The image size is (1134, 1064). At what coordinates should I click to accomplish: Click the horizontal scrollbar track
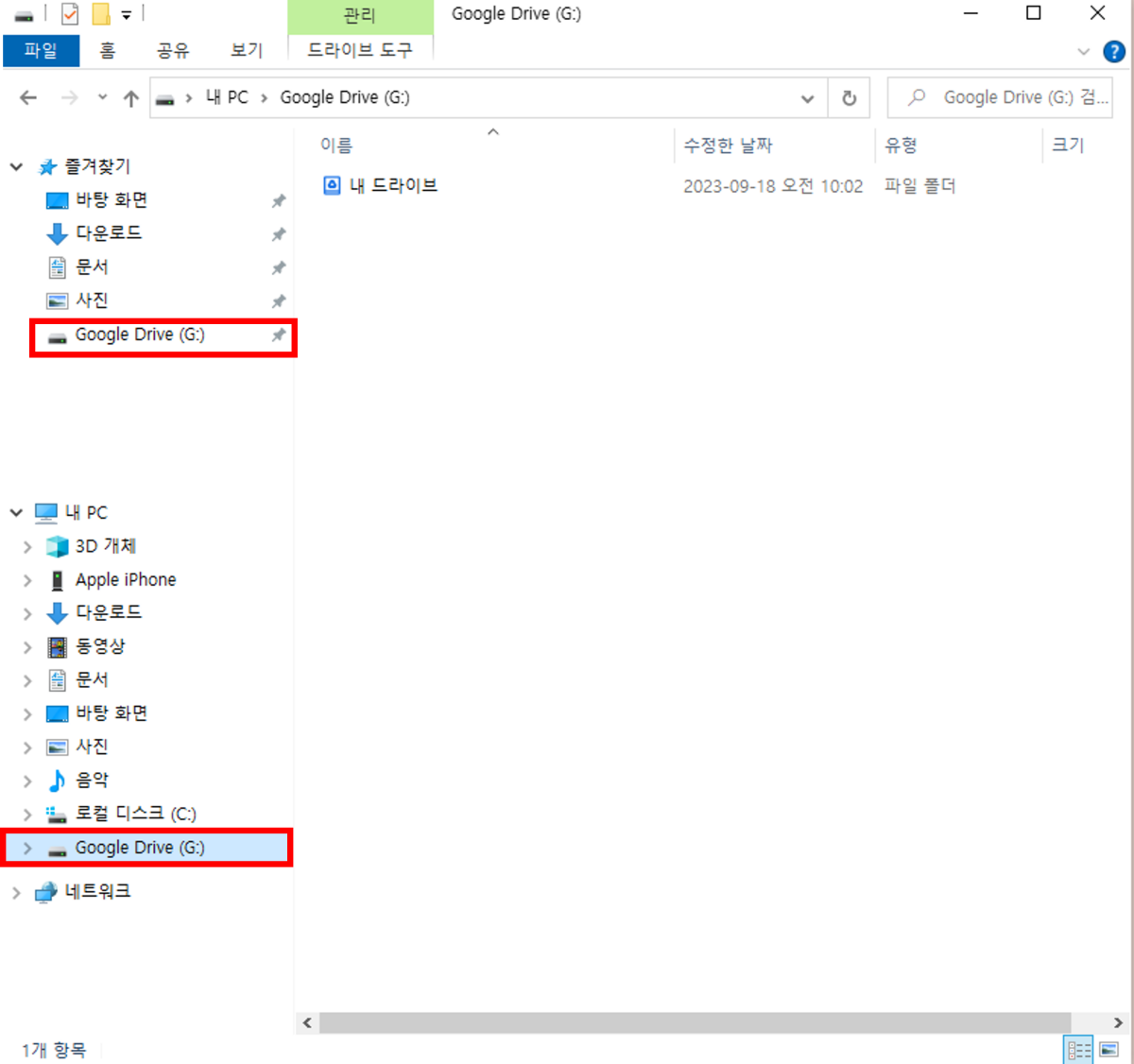695,1022
